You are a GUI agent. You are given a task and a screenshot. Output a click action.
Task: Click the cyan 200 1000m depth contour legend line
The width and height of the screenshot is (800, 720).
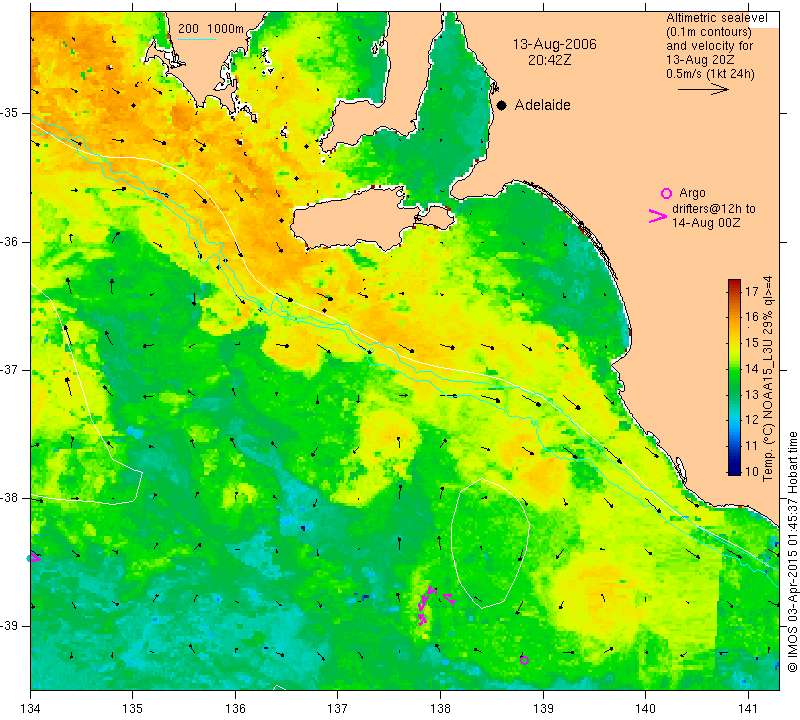(196, 39)
